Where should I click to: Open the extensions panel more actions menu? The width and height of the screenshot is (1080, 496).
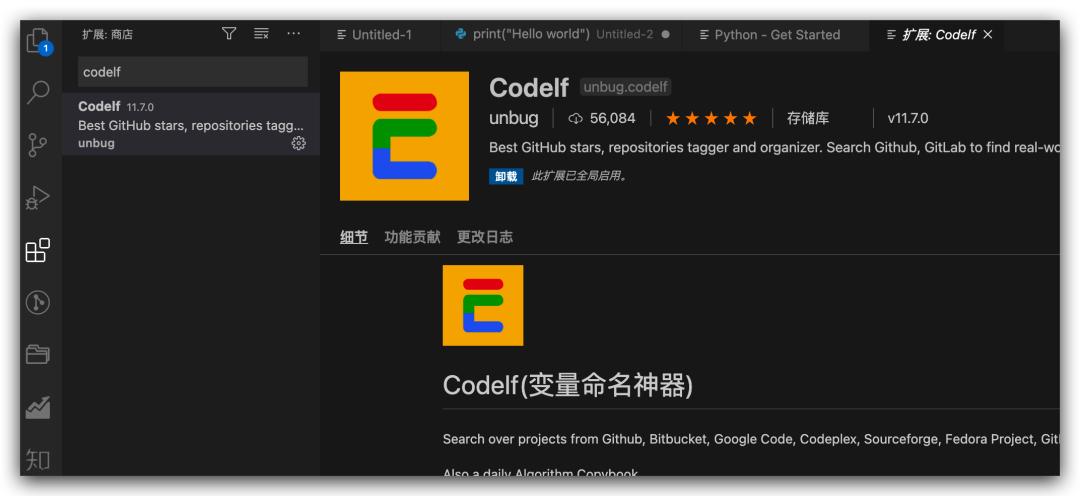point(293,34)
